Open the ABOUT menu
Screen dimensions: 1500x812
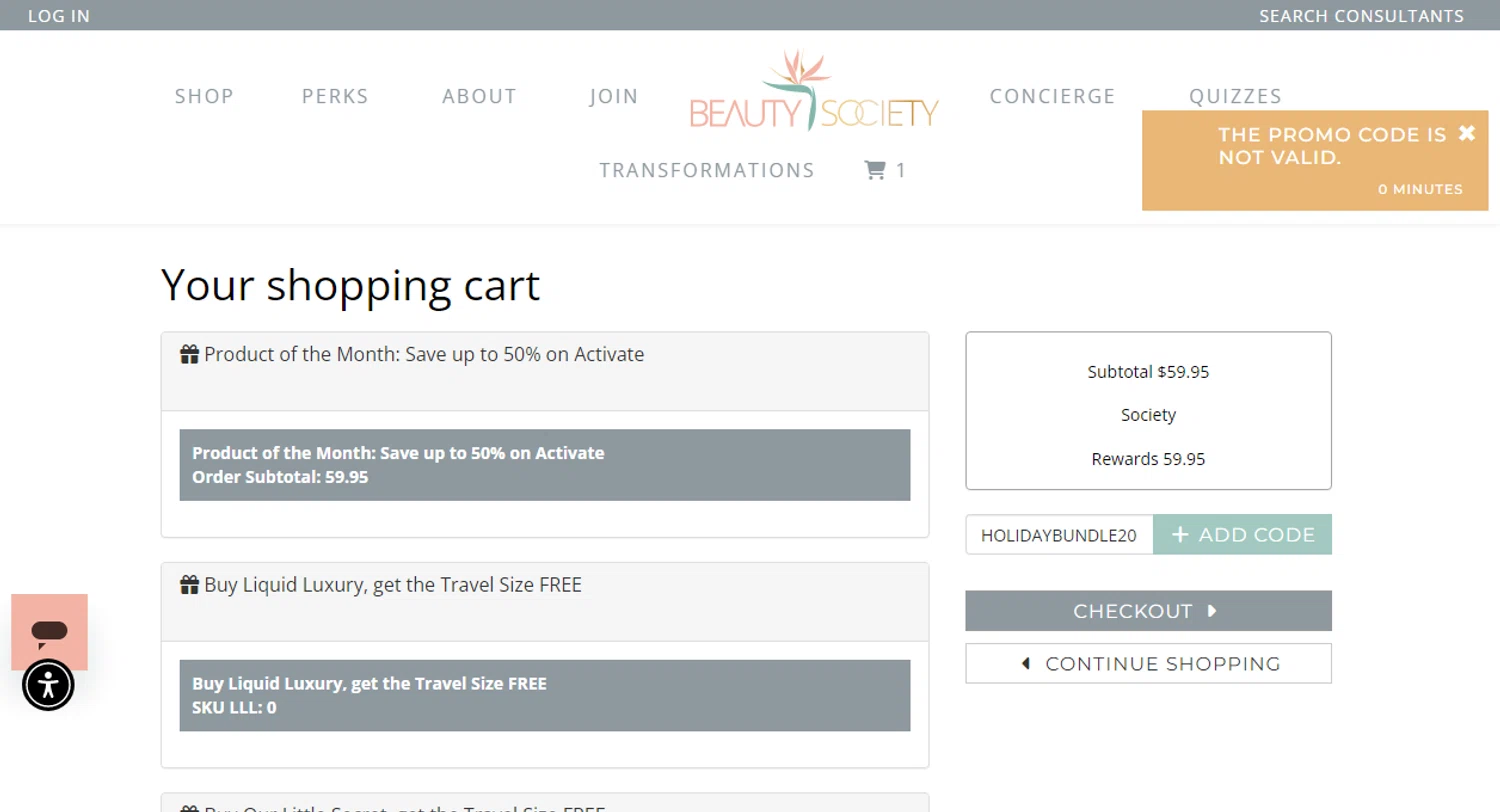(479, 96)
